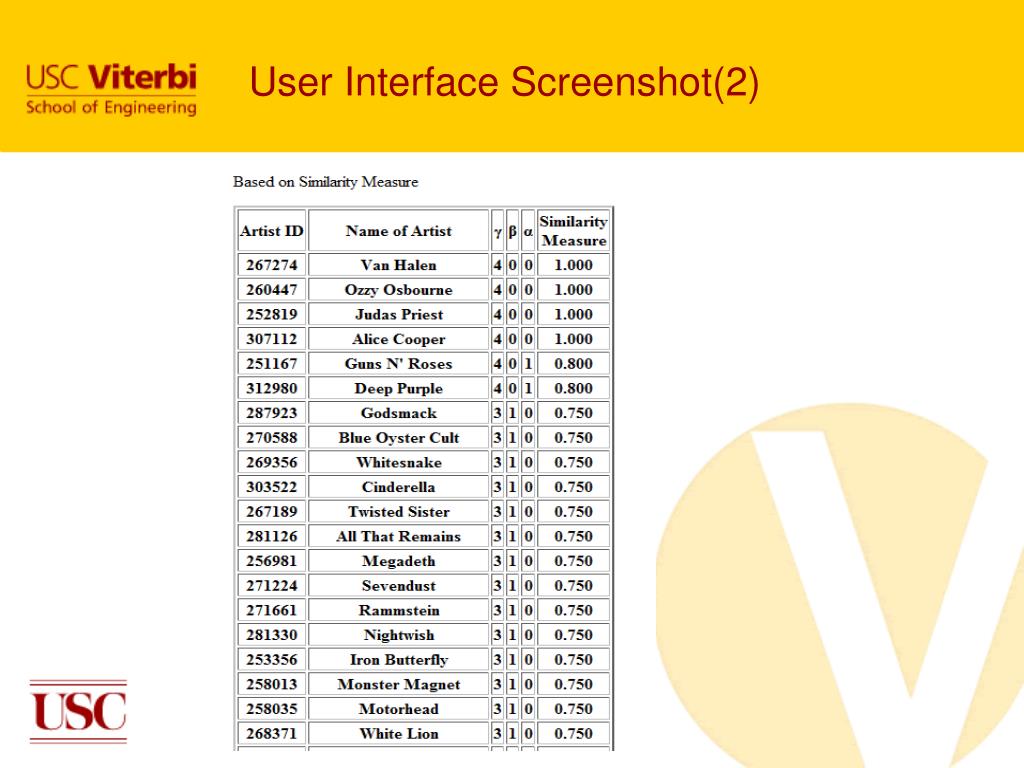This screenshot has width=1024, height=768.
Task: Click artist ID 270588
Action: 272,438
